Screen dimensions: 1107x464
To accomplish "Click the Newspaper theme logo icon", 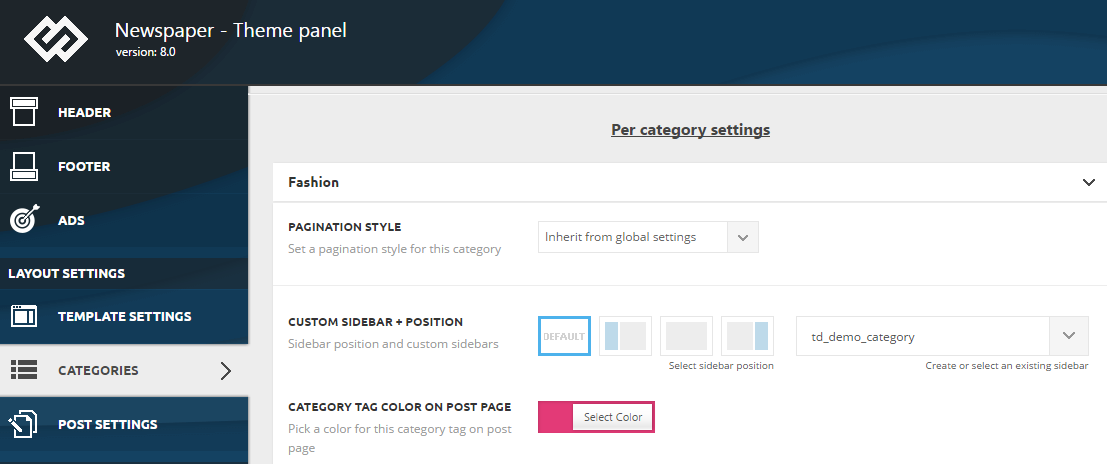I will (x=56, y=39).
